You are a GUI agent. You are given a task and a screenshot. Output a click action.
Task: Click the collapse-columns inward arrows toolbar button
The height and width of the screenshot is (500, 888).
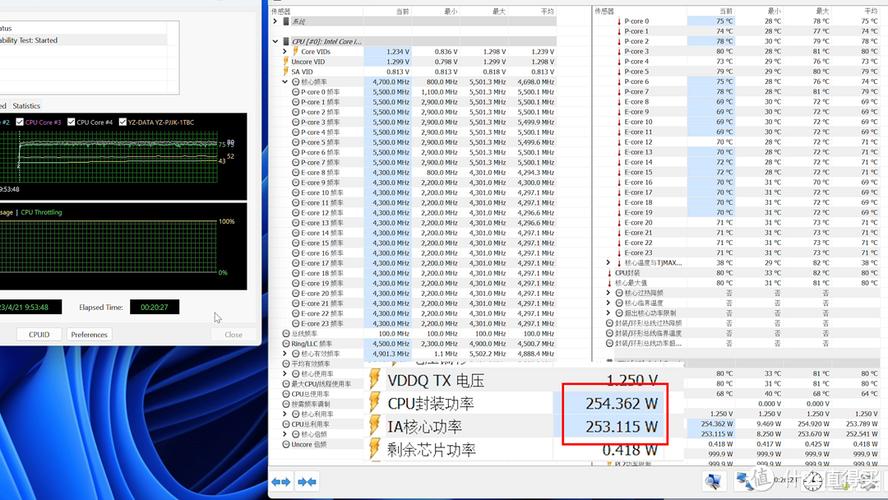pos(307,482)
